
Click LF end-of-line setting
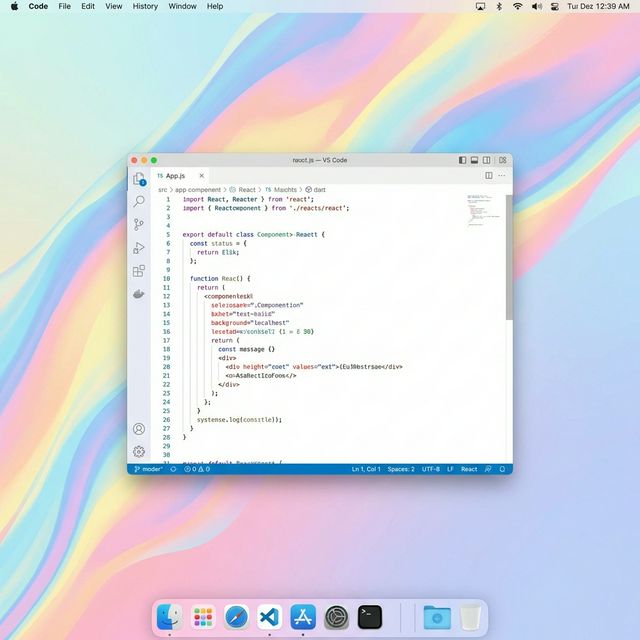(x=450, y=469)
